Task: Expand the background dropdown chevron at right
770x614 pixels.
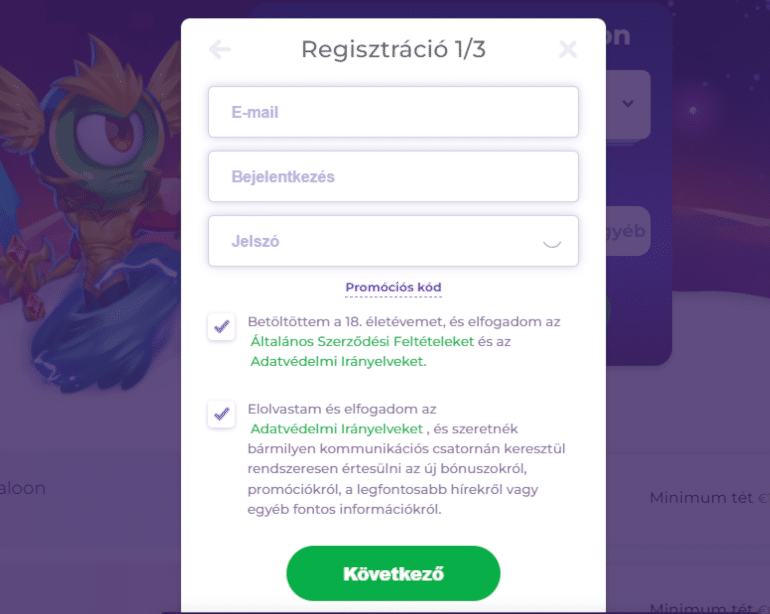Action: (628, 104)
